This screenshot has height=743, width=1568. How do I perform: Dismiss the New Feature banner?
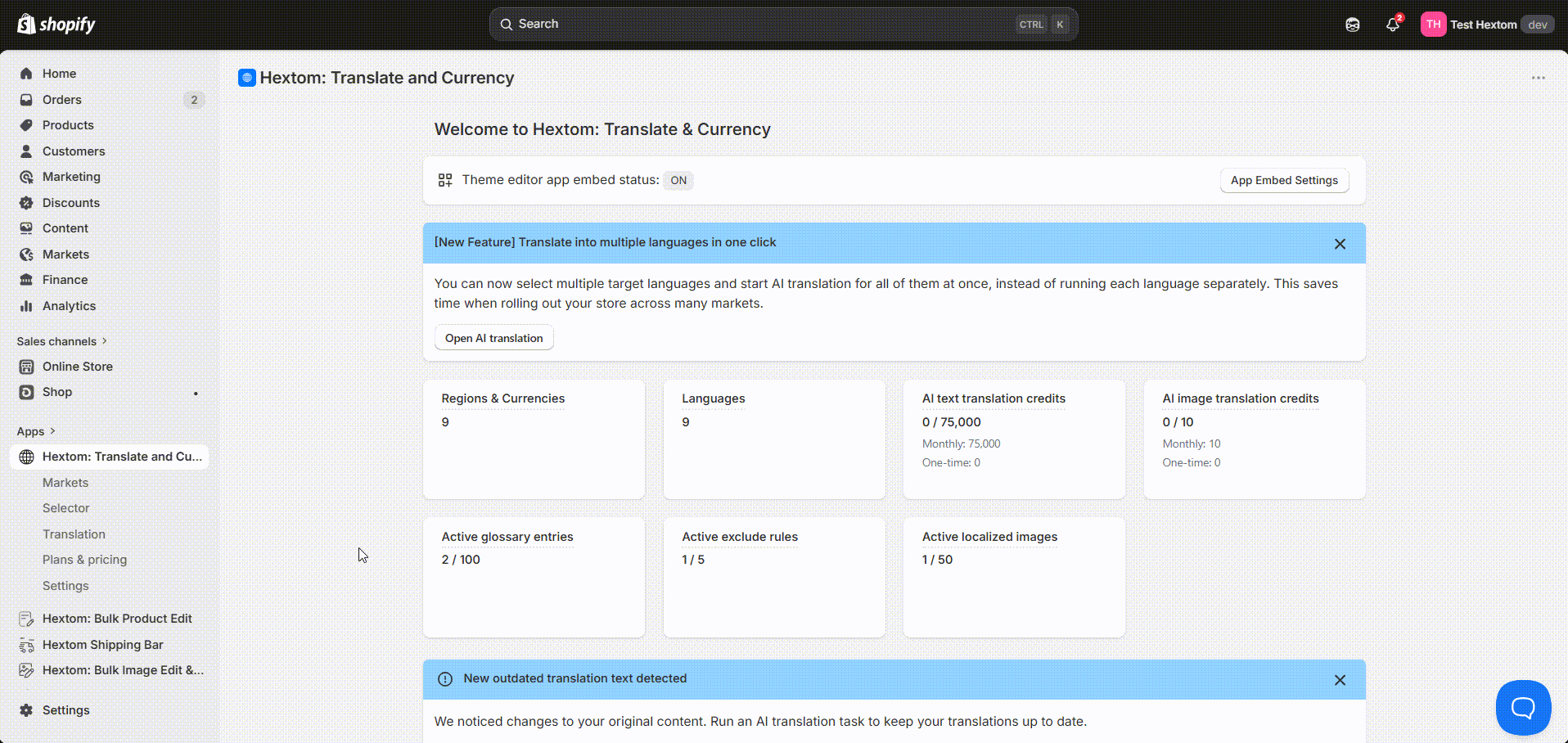click(x=1340, y=244)
